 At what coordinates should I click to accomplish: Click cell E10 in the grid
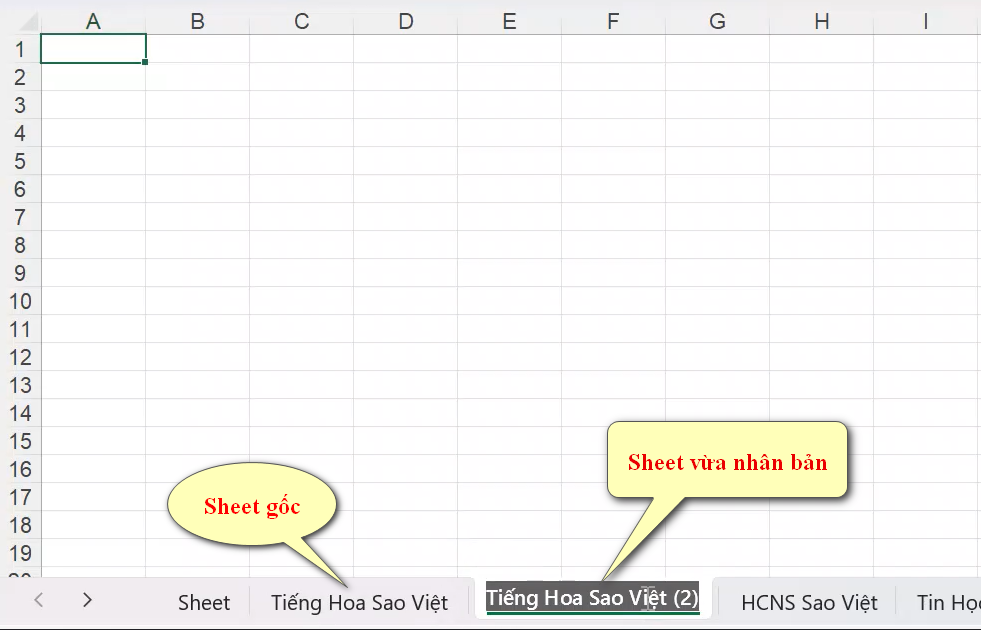click(508, 301)
